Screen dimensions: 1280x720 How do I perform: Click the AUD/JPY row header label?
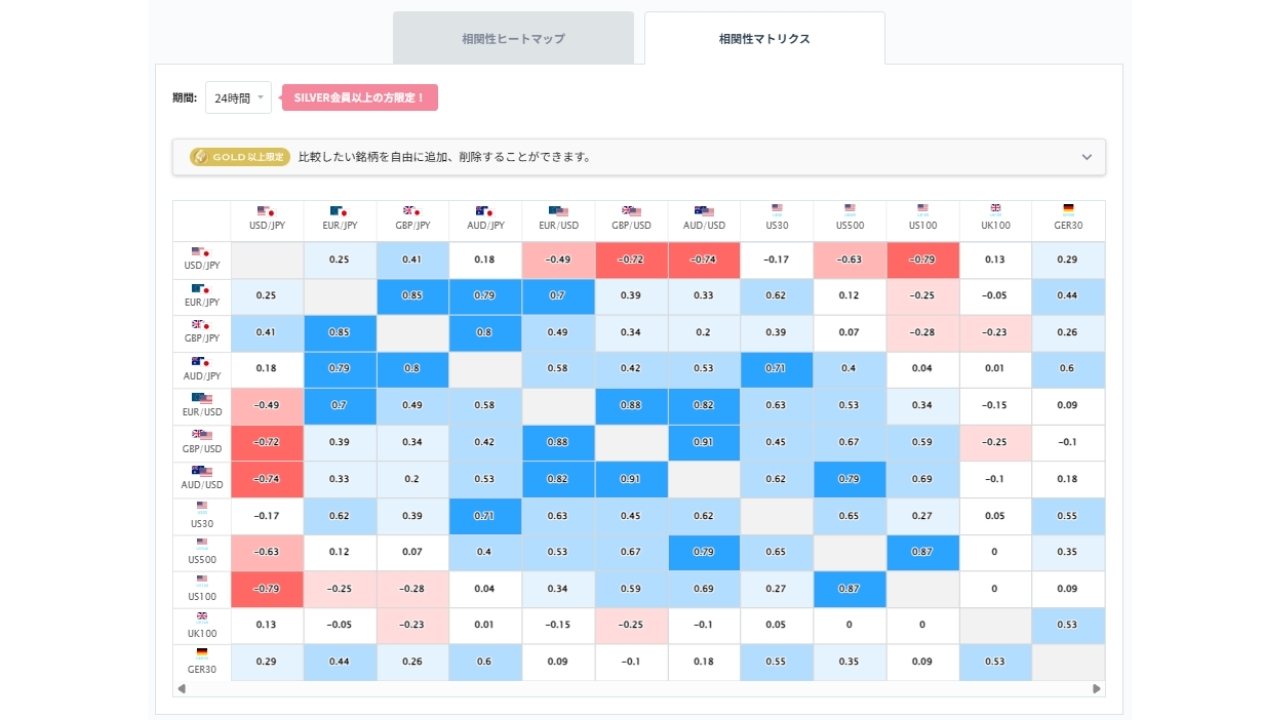tap(202, 376)
